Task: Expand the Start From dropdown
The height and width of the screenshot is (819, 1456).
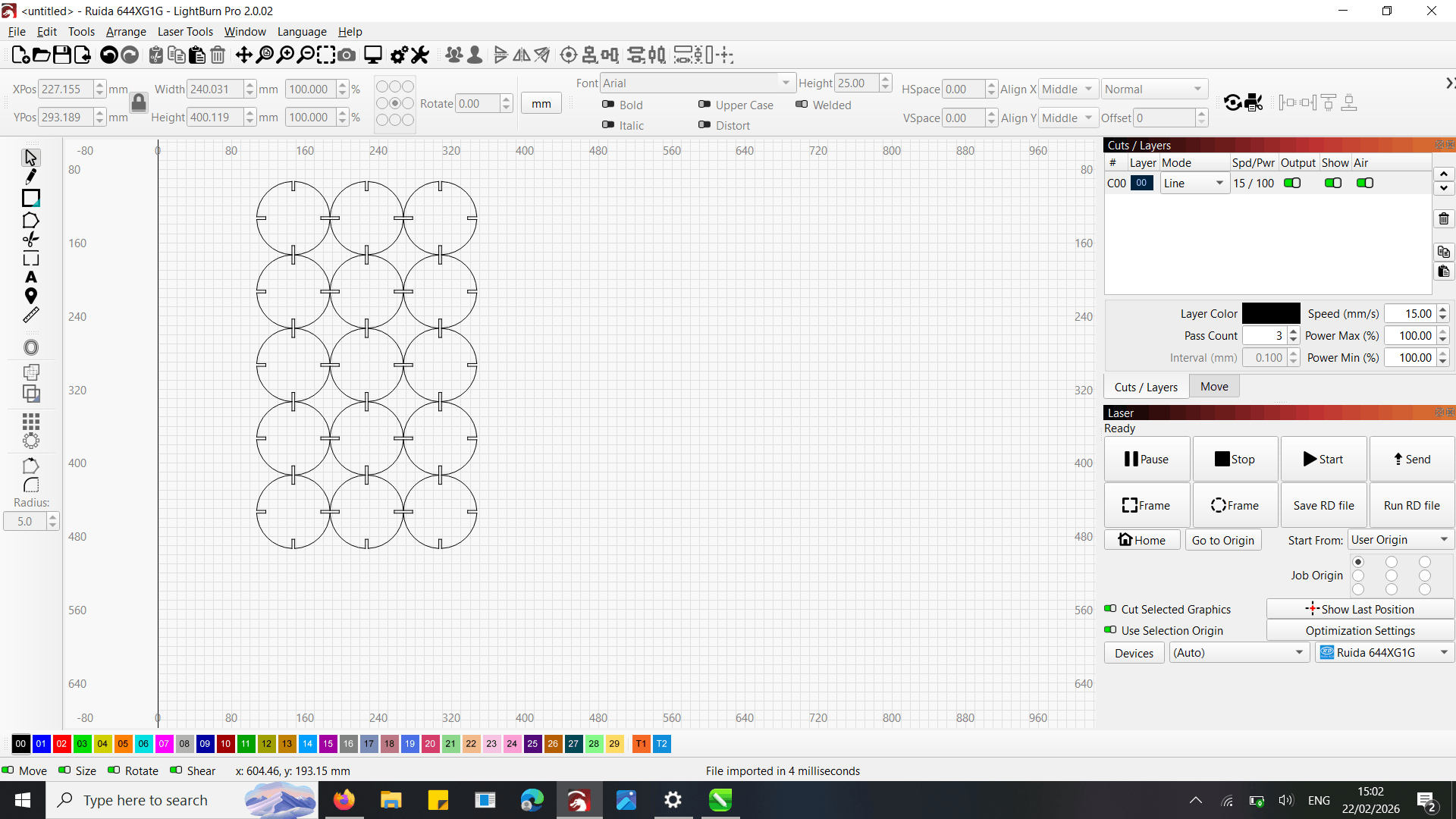Action: coord(1400,540)
